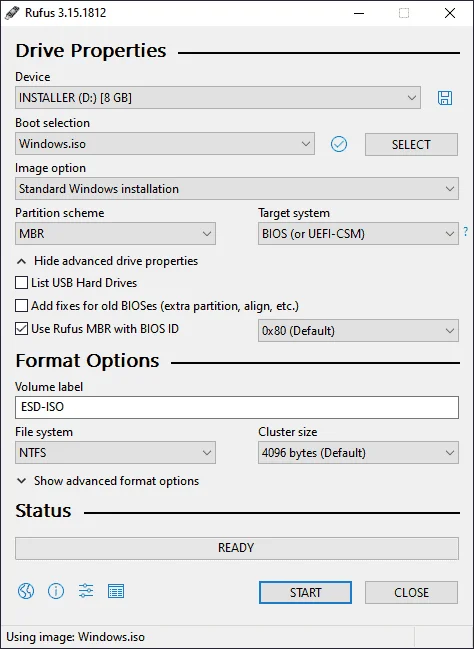The width and height of the screenshot is (474, 649).
Task: Close the Rufus window with X
Action: (x=450, y=13)
